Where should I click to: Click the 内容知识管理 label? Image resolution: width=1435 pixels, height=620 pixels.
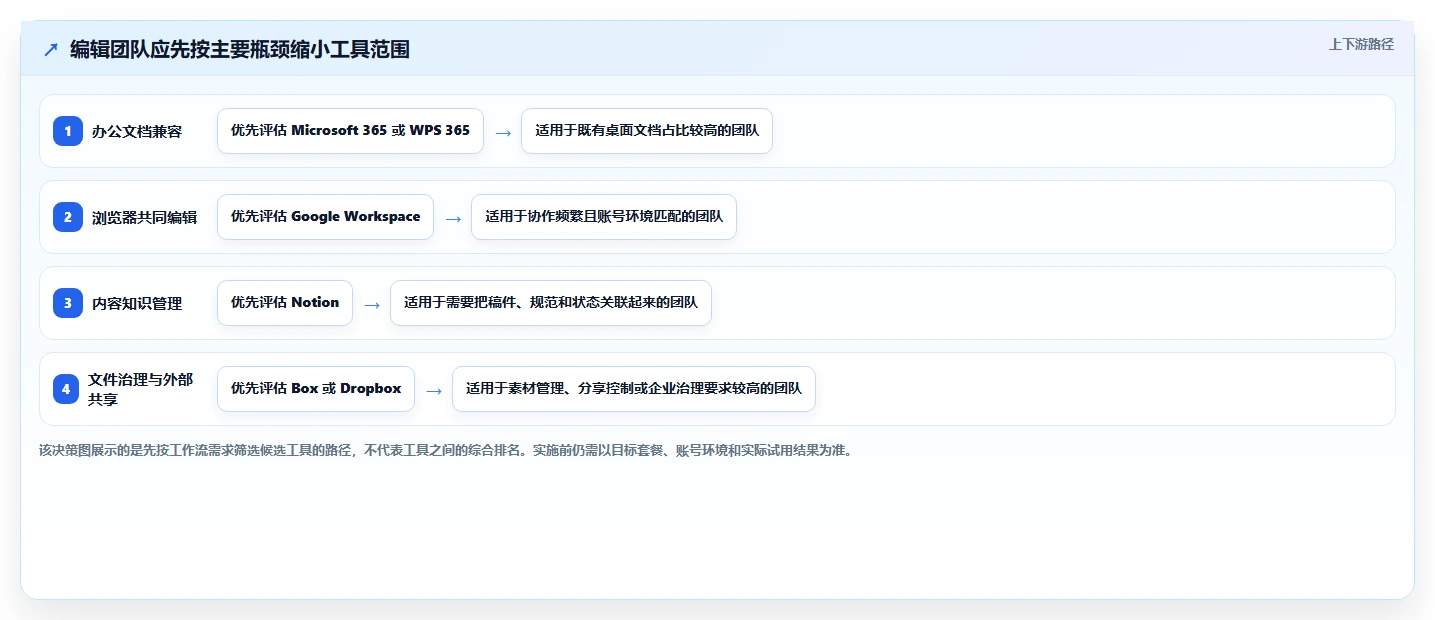[137, 303]
